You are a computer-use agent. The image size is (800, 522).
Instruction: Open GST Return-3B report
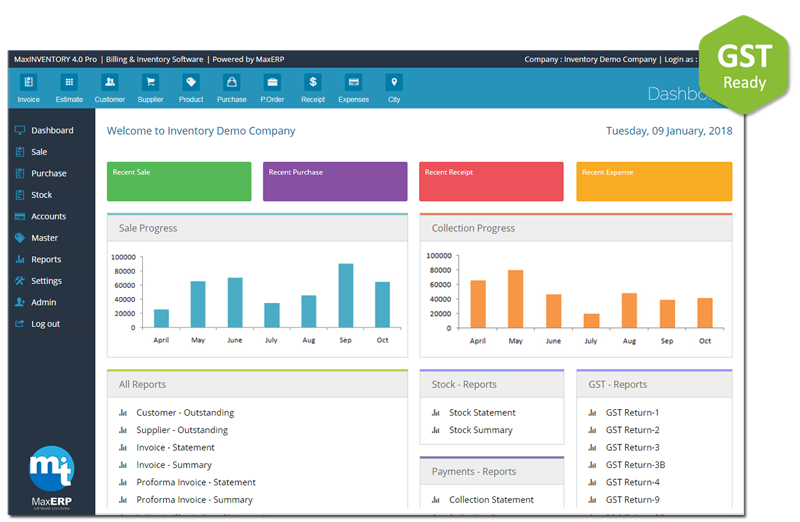(635, 465)
